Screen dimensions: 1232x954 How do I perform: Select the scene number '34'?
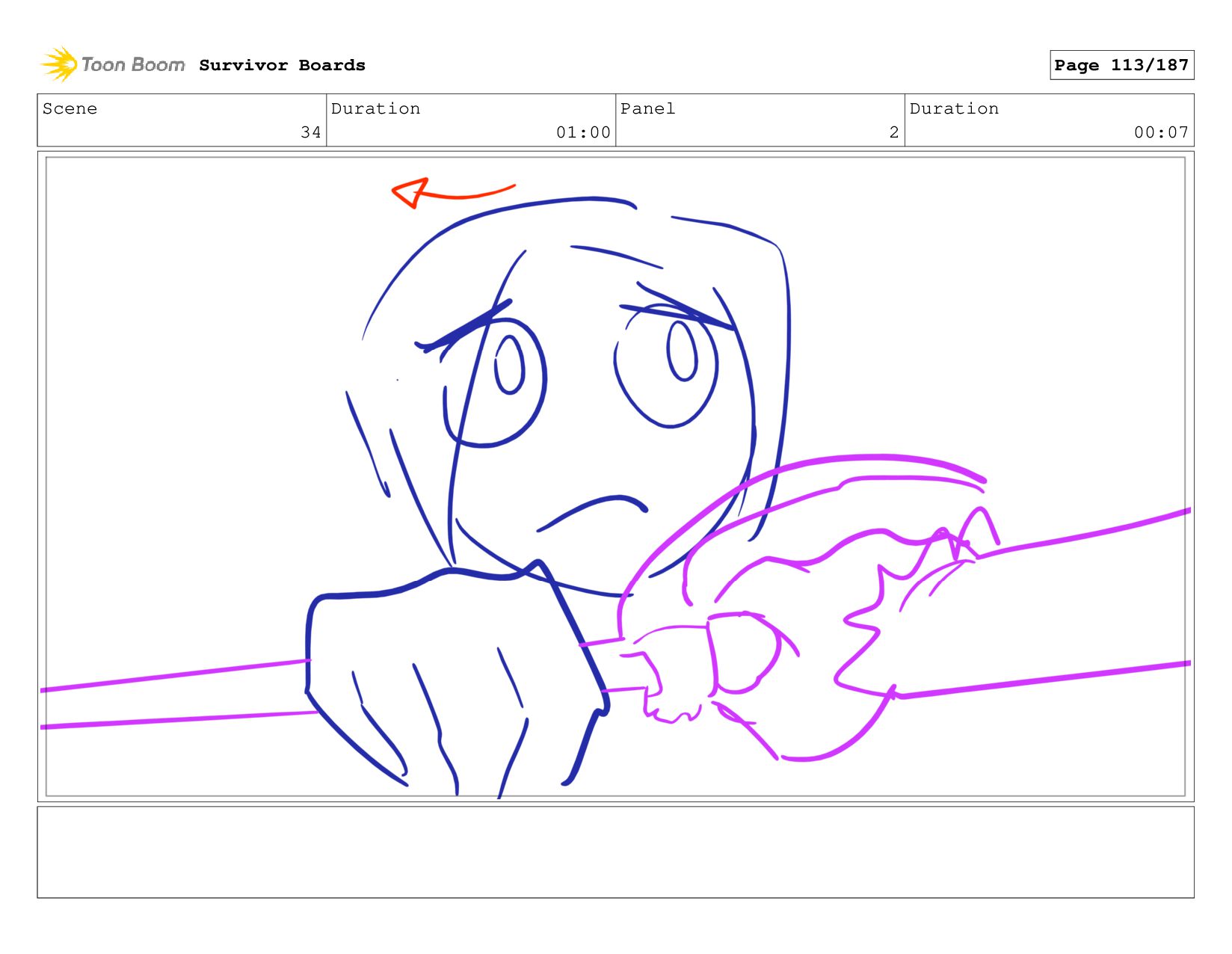(311, 132)
